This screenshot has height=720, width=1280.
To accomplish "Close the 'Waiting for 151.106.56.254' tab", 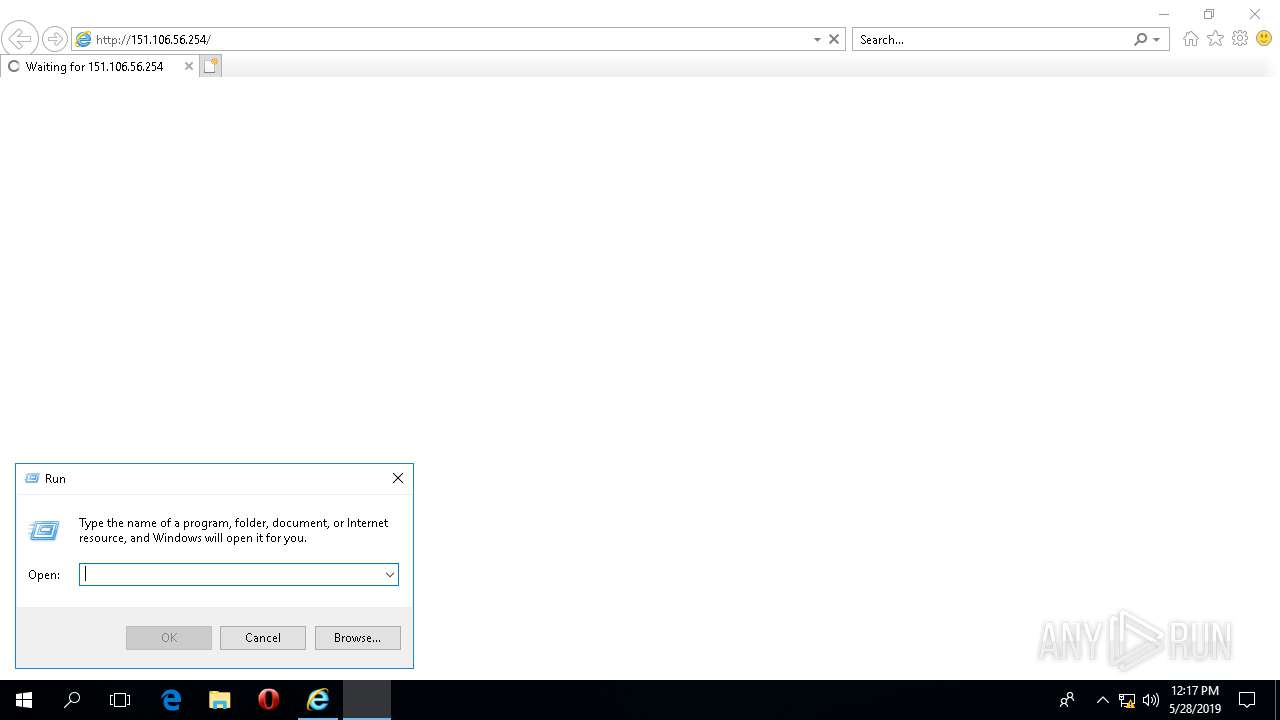I will click(189, 66).
